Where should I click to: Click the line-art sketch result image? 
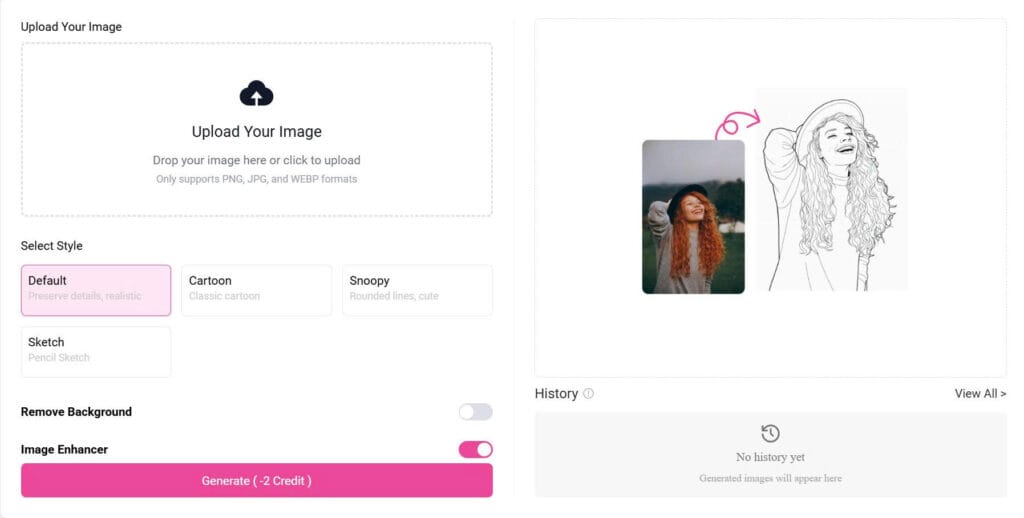tap(831, 190)
